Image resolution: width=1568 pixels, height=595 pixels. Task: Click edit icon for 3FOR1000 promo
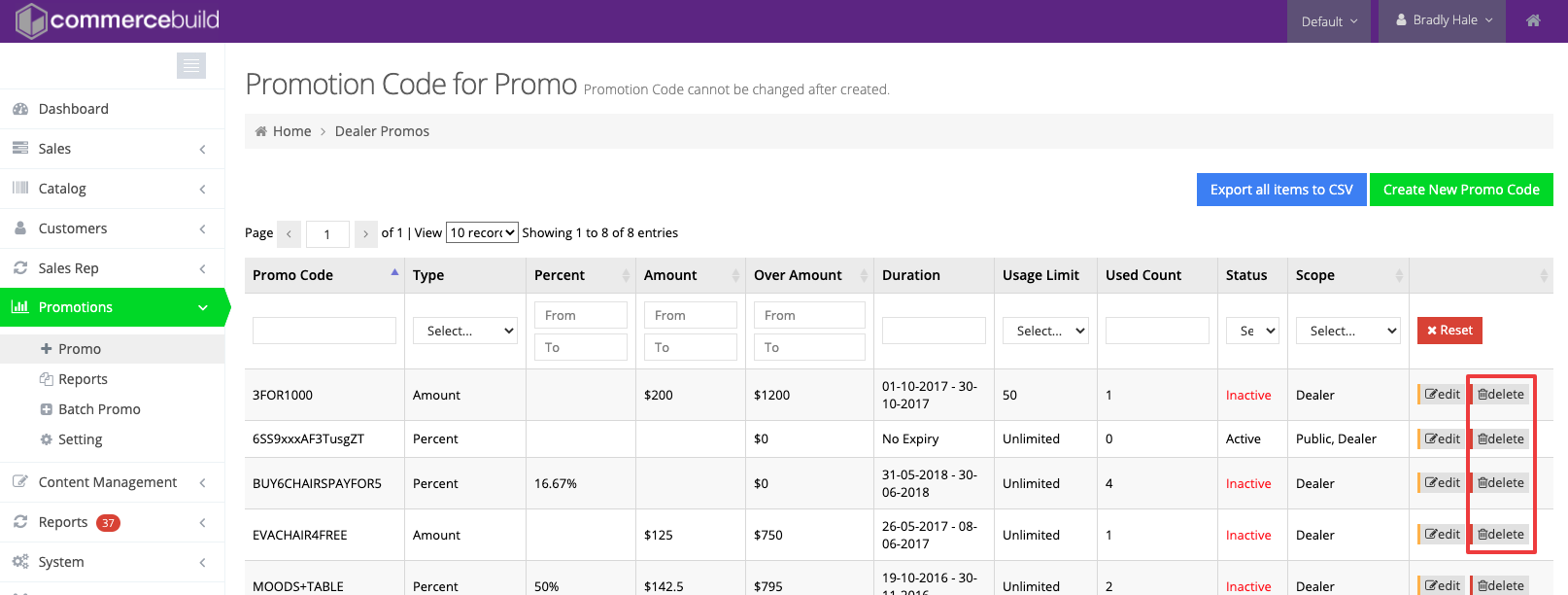pyautogui.click(x=1442, y=395)
